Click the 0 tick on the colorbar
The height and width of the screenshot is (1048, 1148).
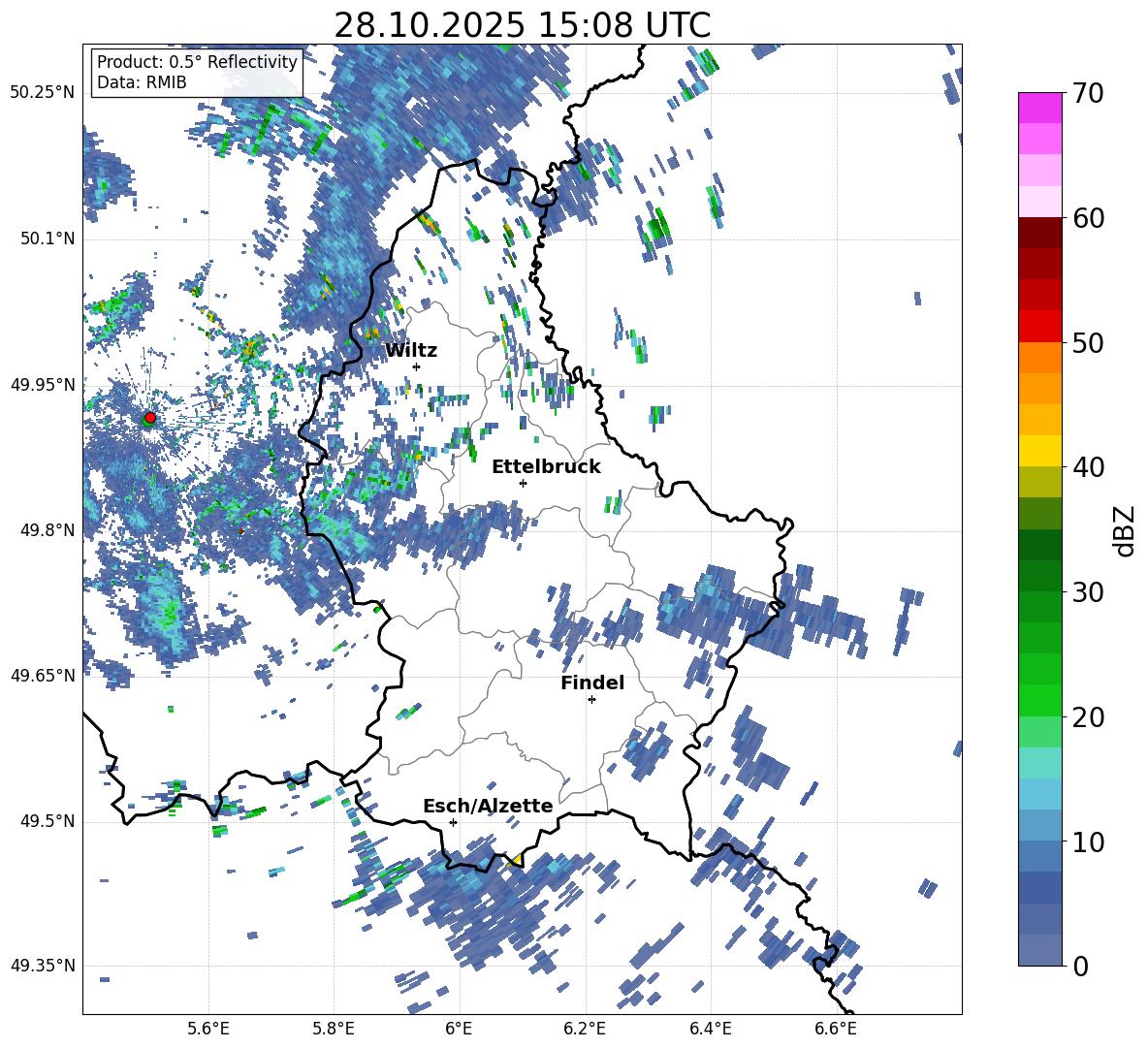[1080, 966]
